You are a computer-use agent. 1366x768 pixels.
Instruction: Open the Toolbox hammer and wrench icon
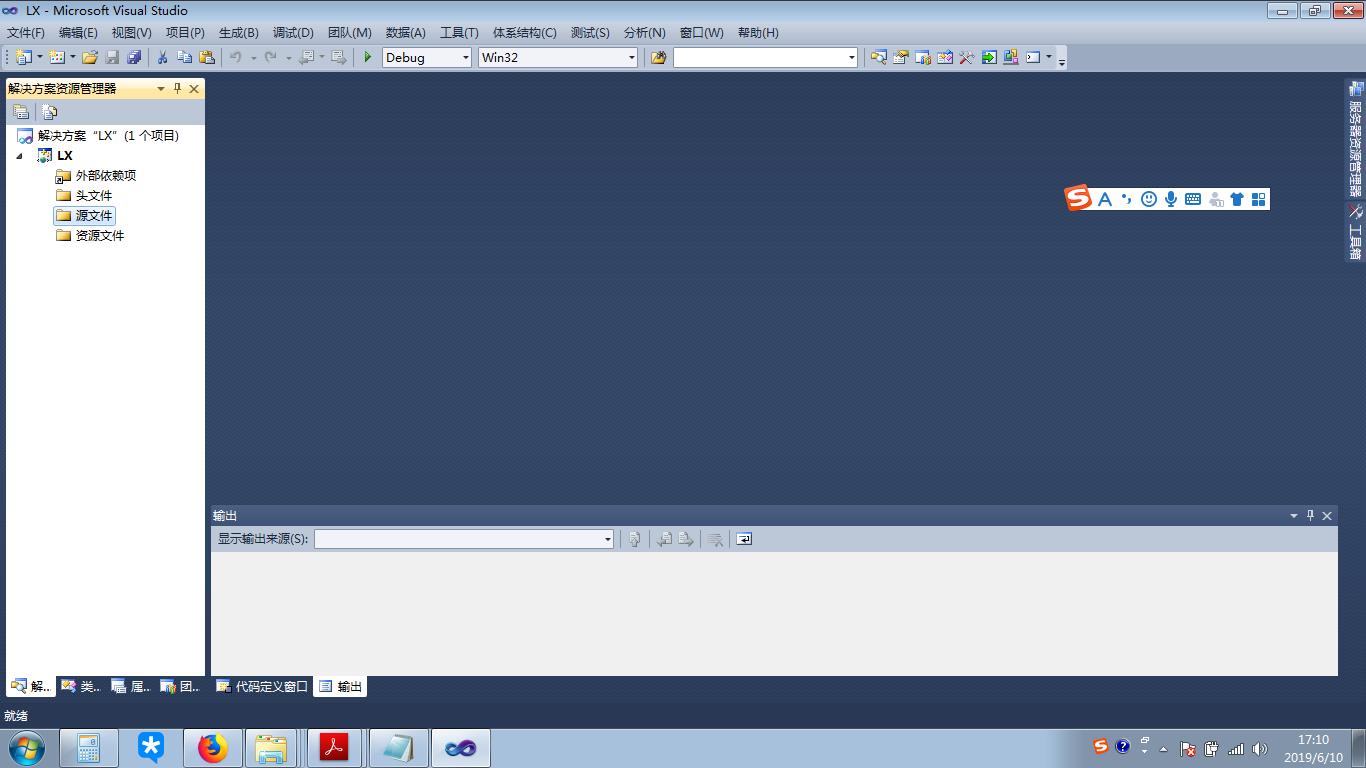coord(967,57)
